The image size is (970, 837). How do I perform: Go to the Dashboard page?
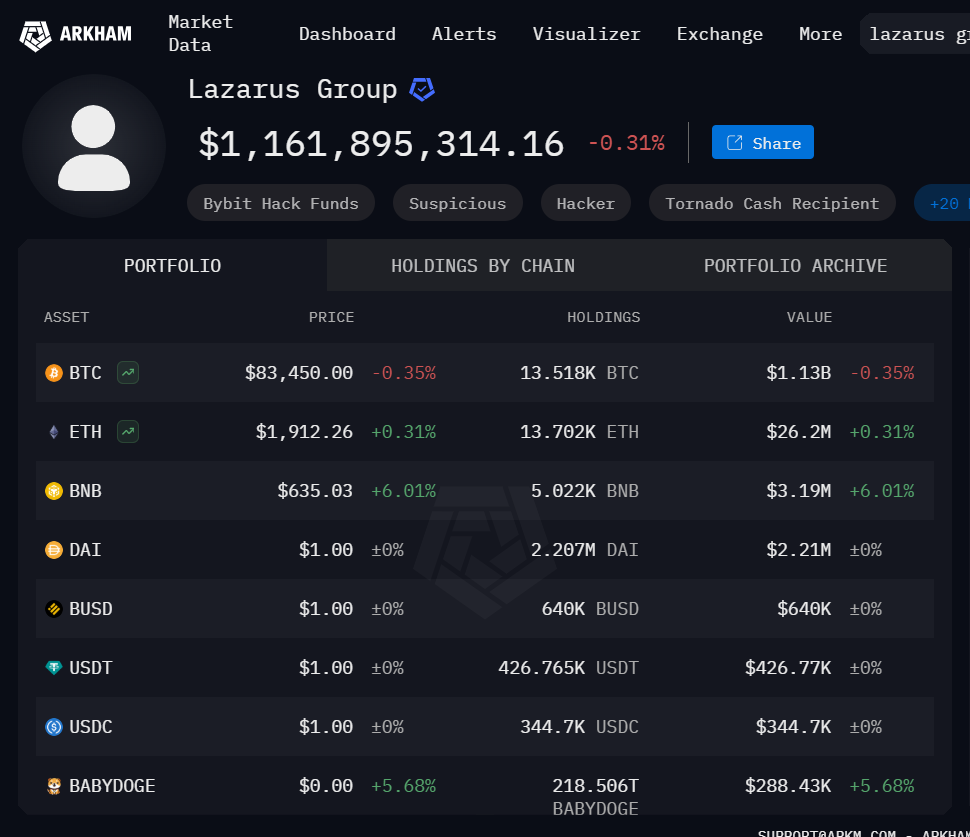pos(347,34)
